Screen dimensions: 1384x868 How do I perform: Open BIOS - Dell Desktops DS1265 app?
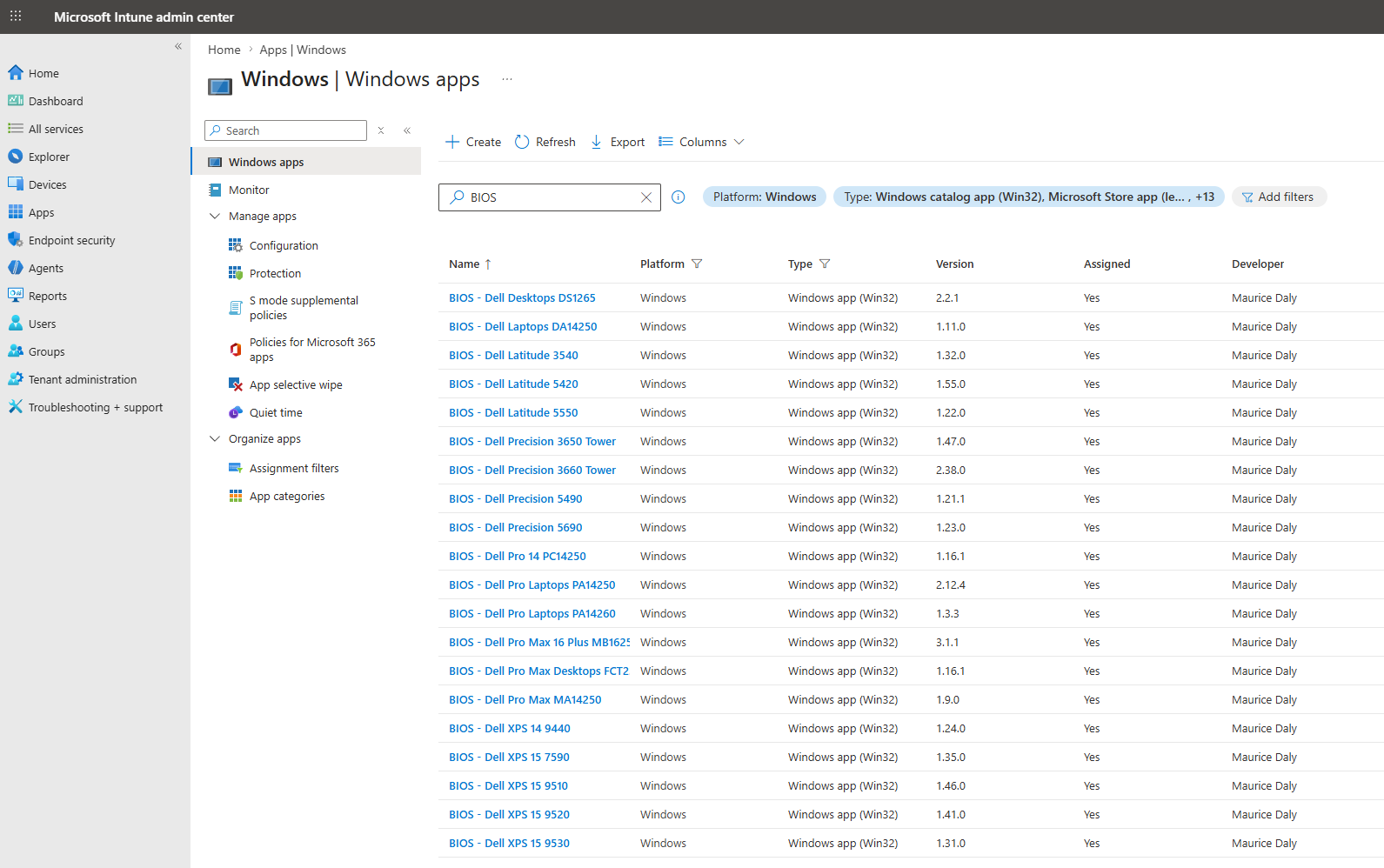pos(522,297)
